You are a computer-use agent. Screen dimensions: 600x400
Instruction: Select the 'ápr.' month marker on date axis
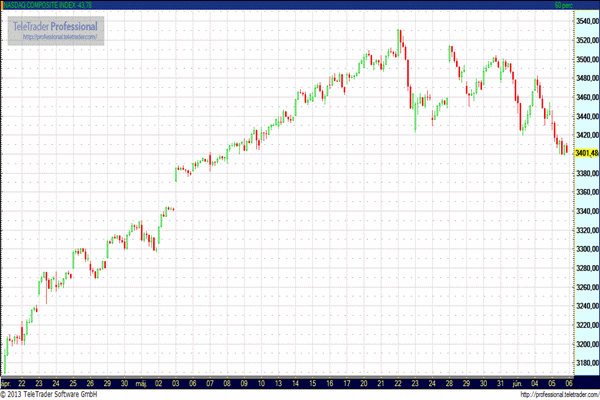pos(8,383)
